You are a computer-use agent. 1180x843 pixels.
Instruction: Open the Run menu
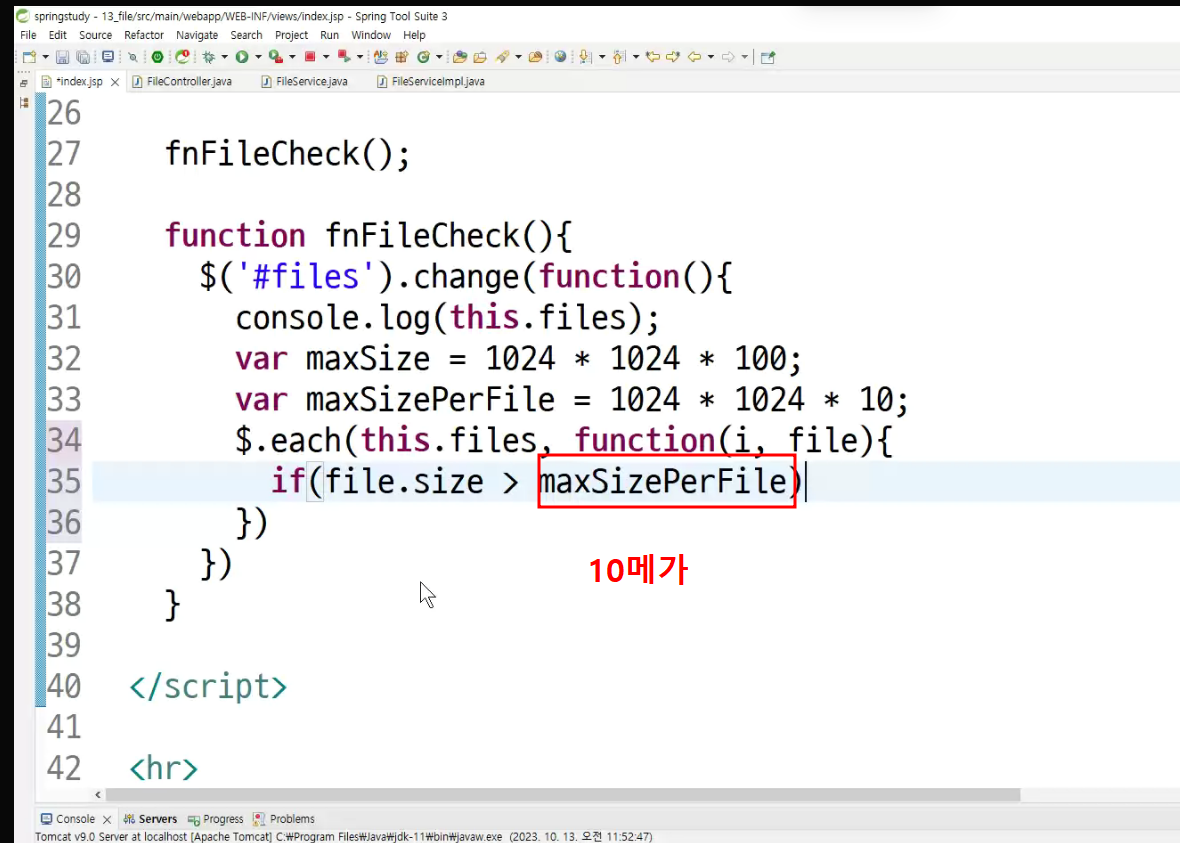point(330,35)
